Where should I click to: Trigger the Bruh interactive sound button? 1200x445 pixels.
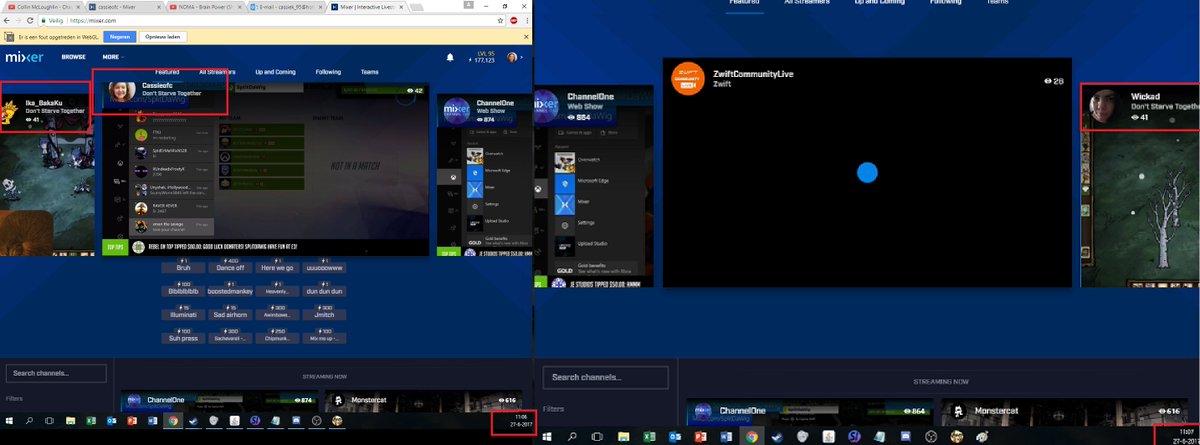click(x=183, y=266)
